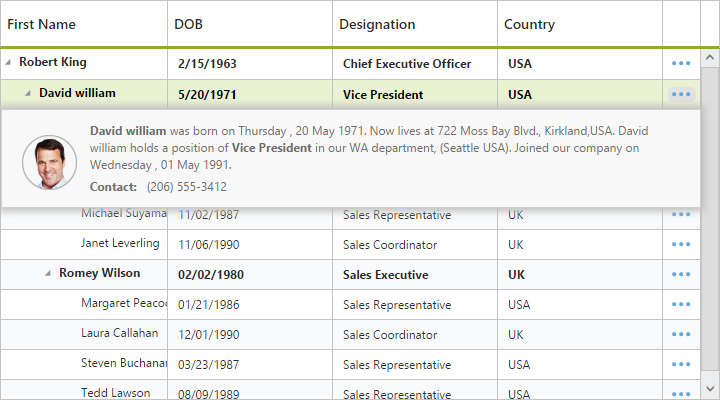Click the Designation column header
The height and width of the screenshot is (400, 720).
pyautogui.click(x=377, y=24)
